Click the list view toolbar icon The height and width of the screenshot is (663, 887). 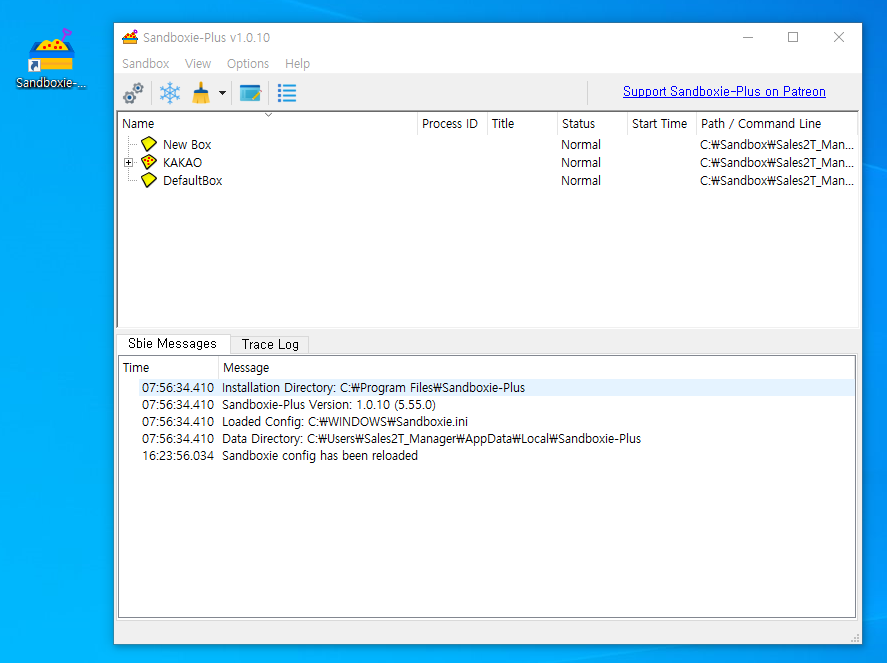coord(287,93)
